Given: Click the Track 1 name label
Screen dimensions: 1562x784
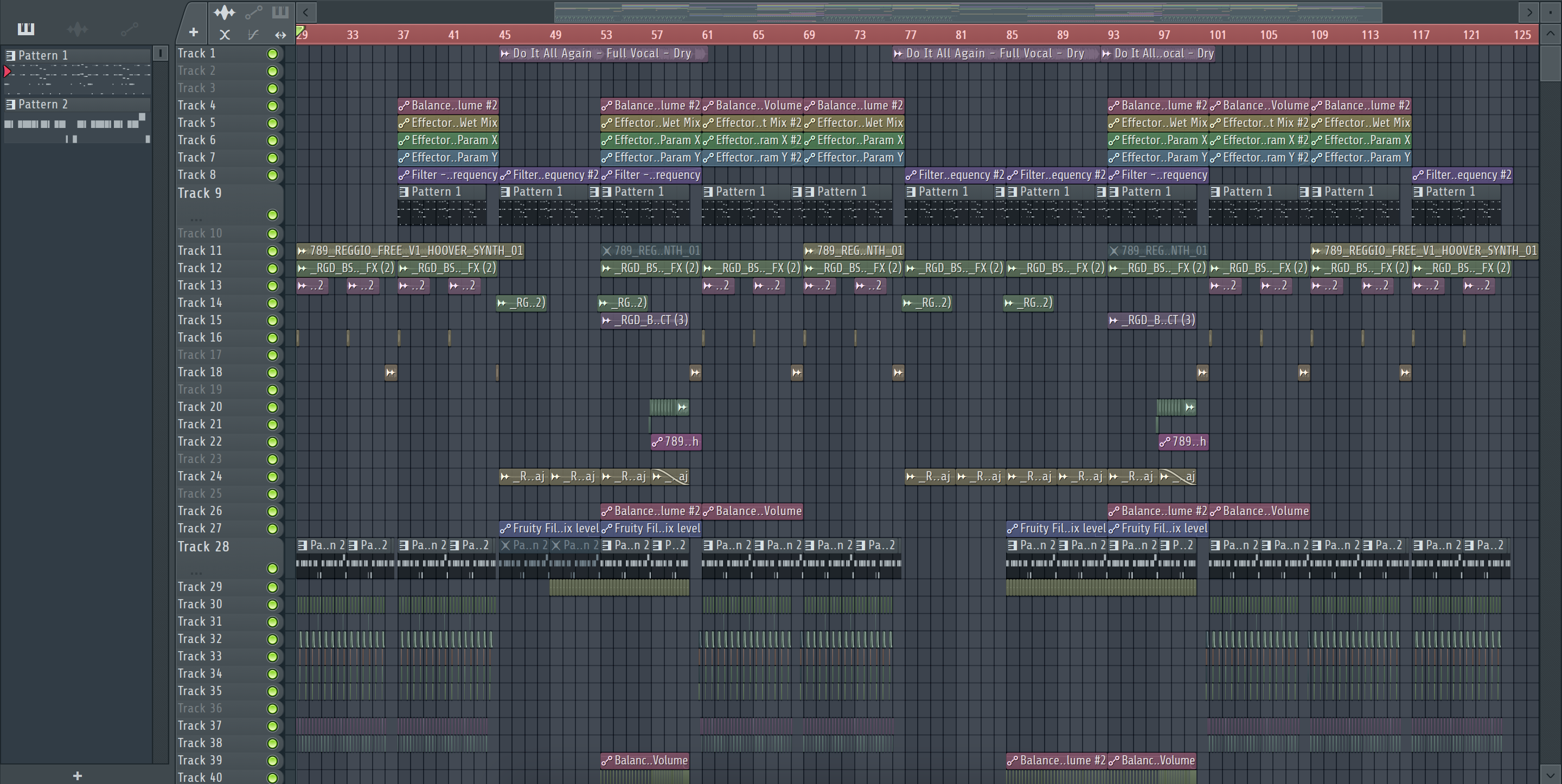Looking at the screenshot, I should coord(196,53).
